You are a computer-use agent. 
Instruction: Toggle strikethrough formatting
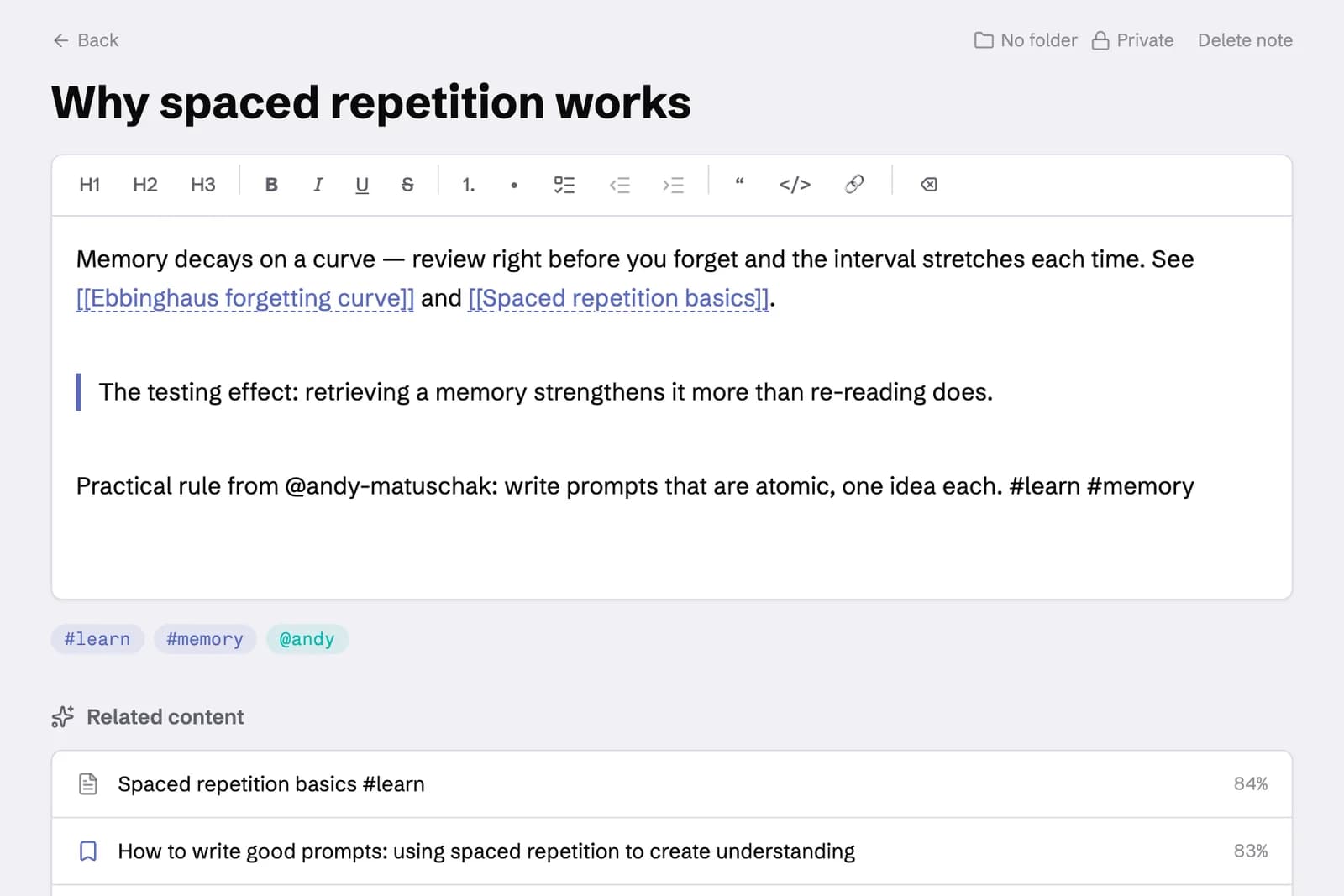coord(407,185)
